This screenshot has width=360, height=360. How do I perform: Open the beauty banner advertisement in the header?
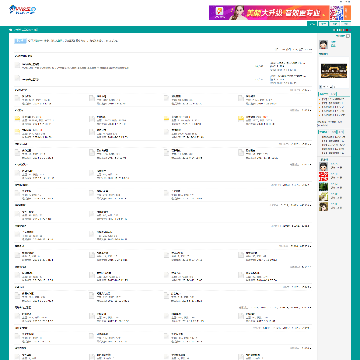(x=269, y=13)
